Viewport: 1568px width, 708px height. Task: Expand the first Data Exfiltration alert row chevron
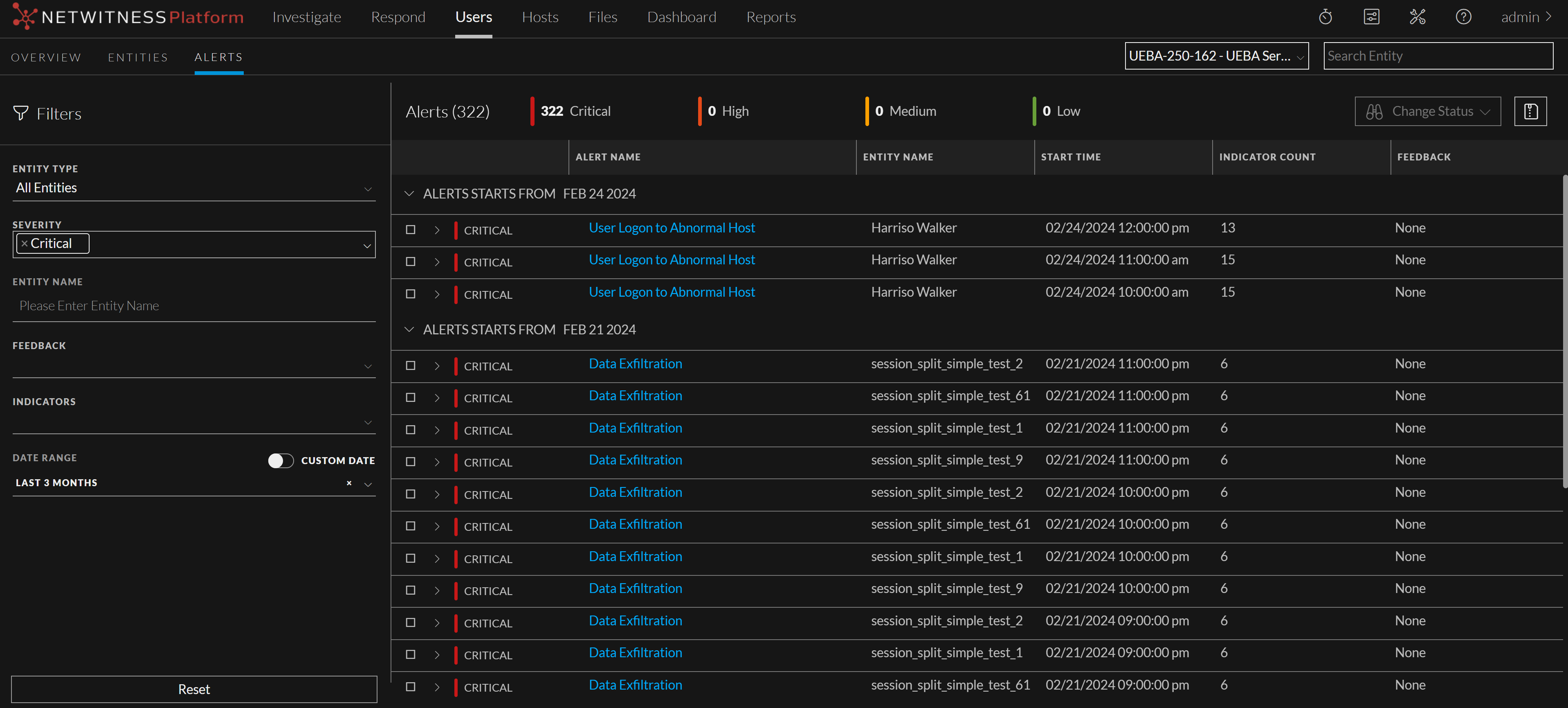coord(436,365)
